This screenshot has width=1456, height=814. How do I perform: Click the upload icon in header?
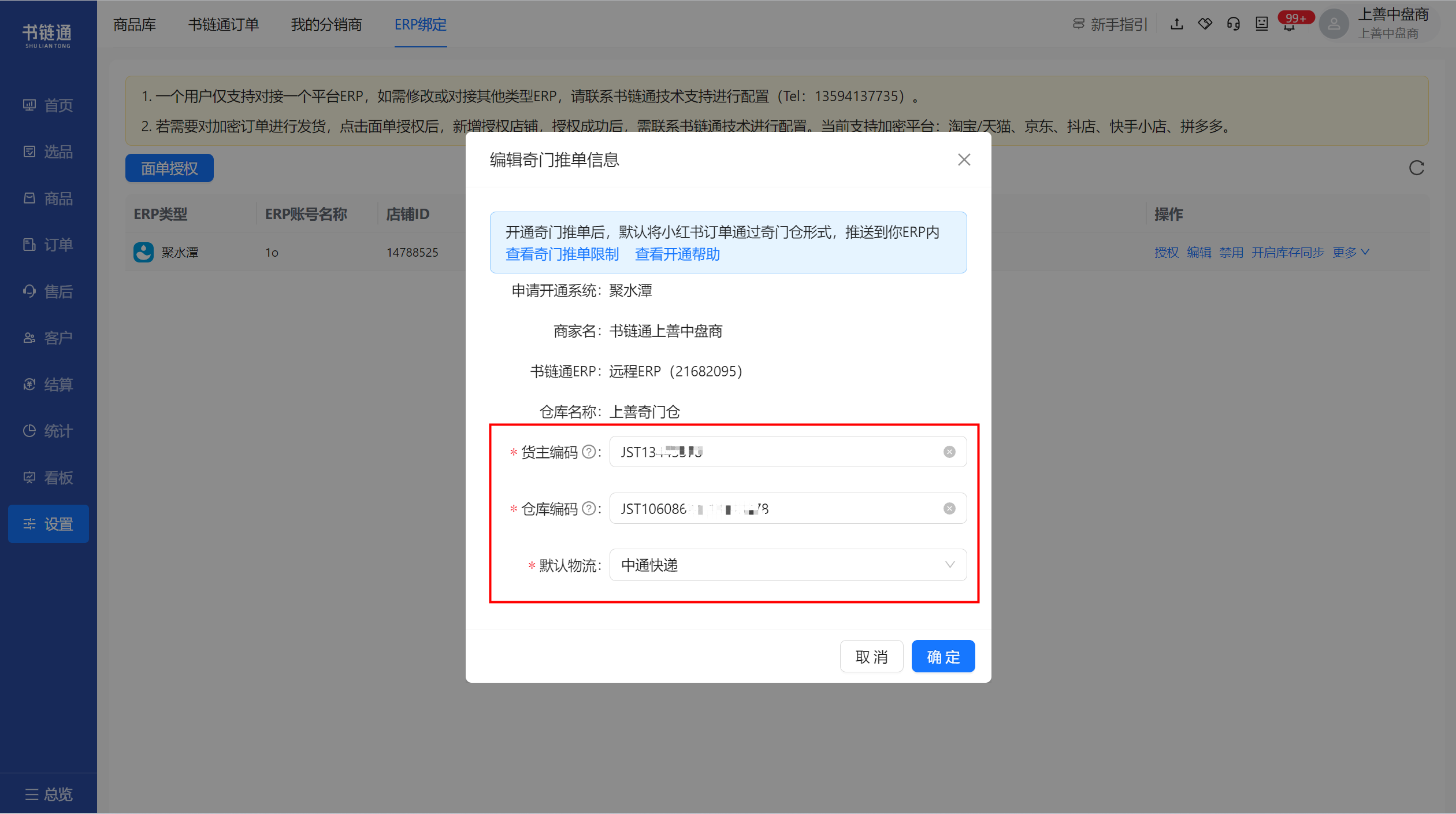(1176, 24)
